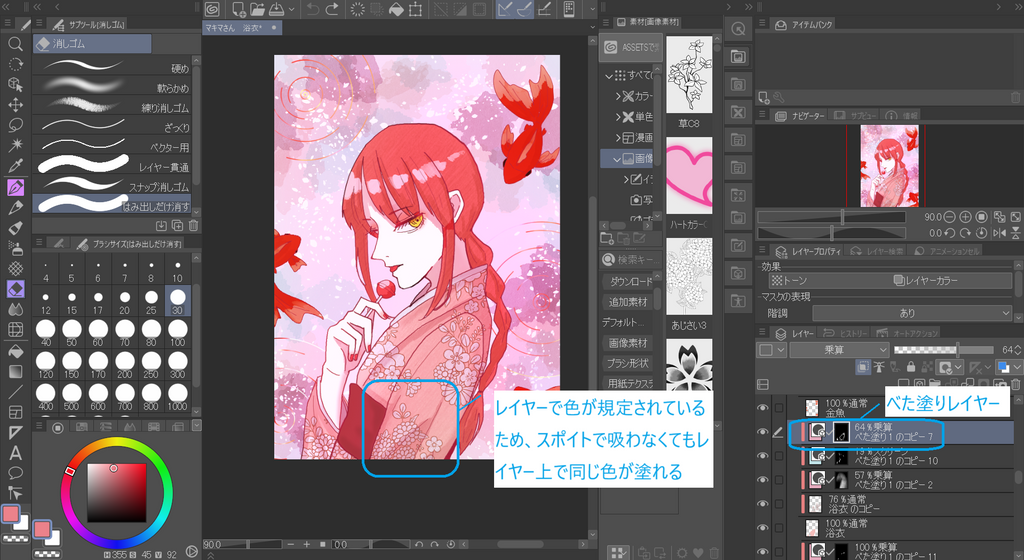The image size is (1024, 560).
Task: Select the highlighted Pen tool
Action: (x=16, y=187)
